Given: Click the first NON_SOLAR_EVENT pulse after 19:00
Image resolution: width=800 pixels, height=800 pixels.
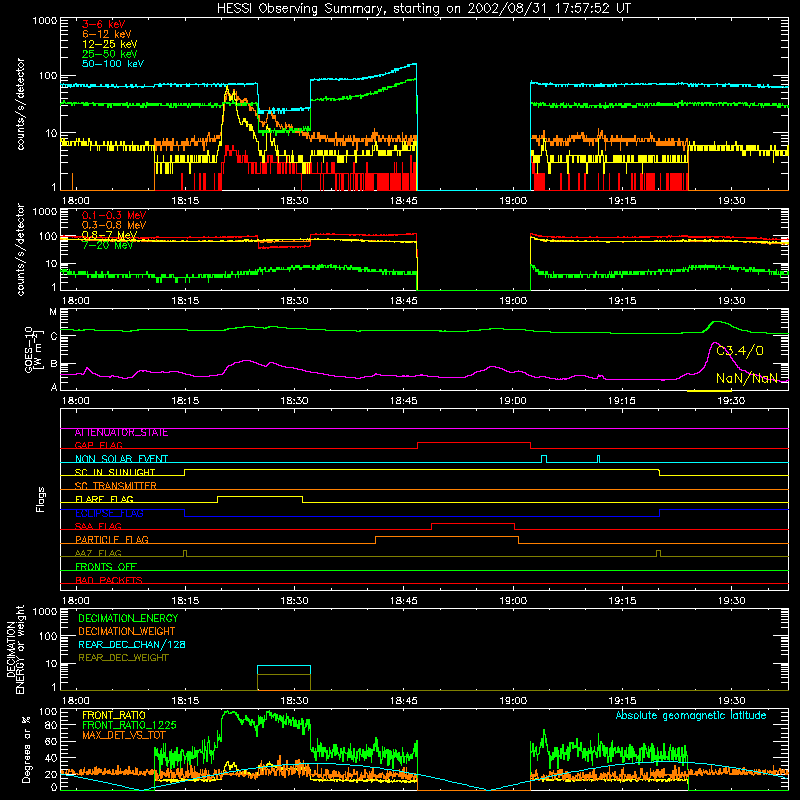Looking at the screenshot, I should tap(544, 459).
